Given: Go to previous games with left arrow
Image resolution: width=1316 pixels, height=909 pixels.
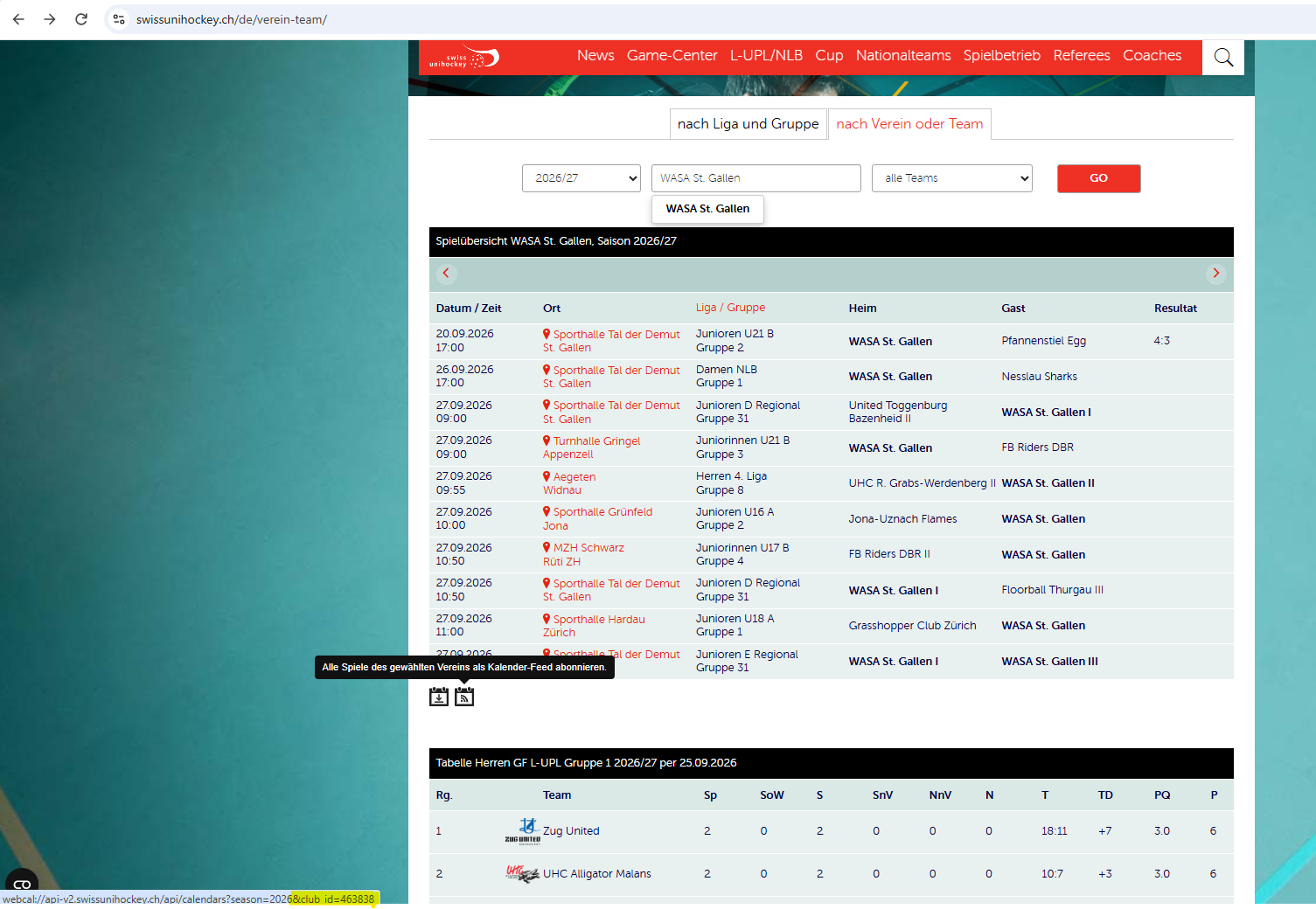Looking at the screenshot, I should coord(446,274).
